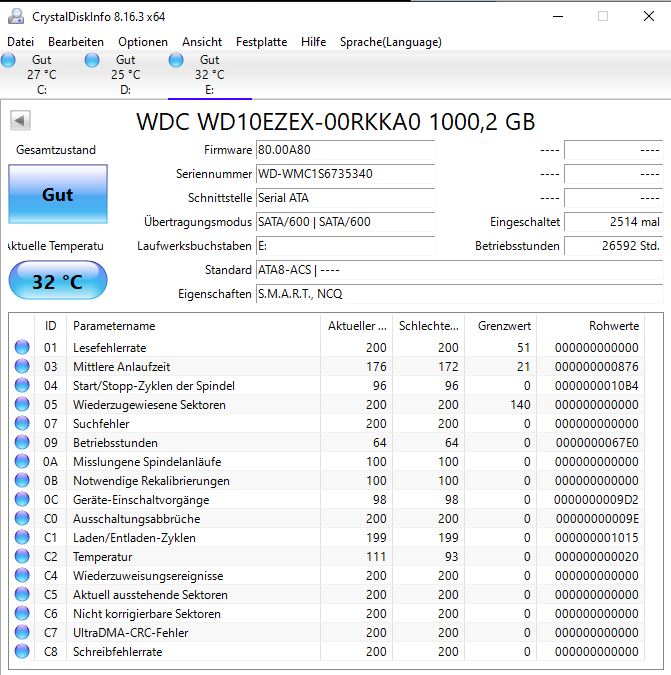Click the previous disk arrow button

tap(20, 121)
